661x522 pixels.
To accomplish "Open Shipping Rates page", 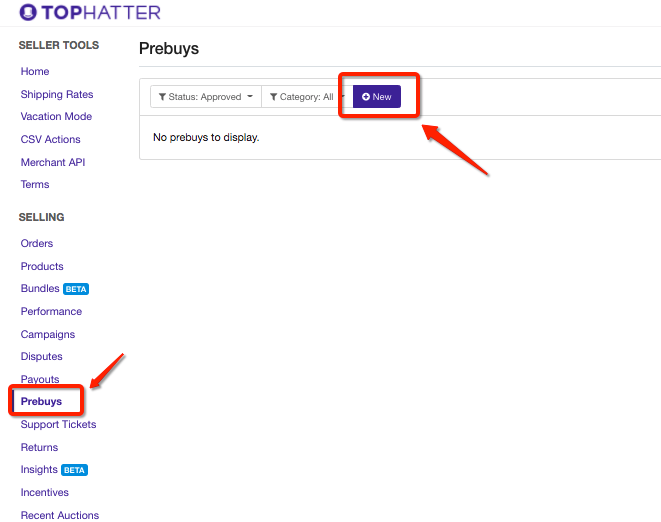I will click(x=57, y=94).
